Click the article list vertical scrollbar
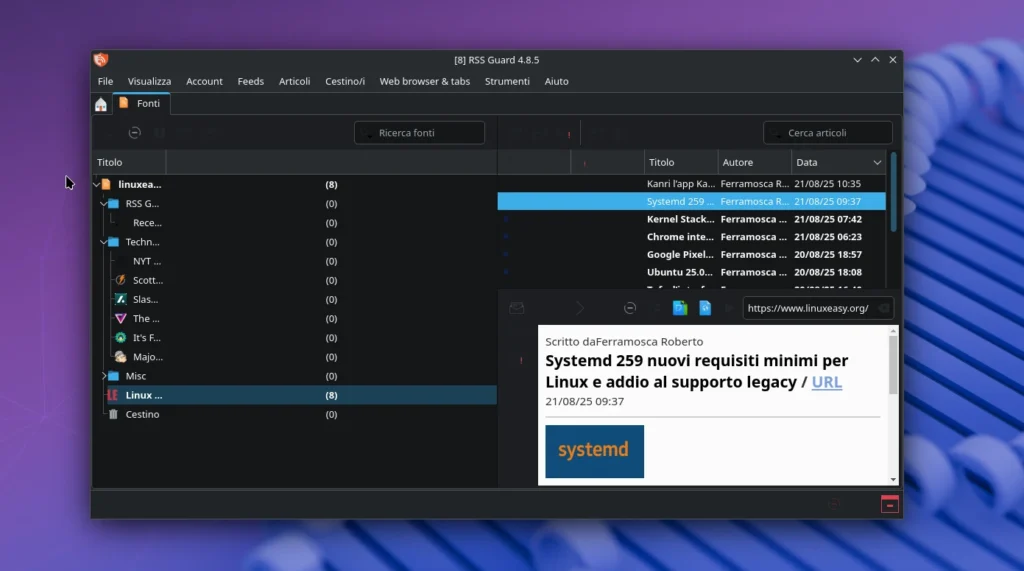 click(893, 192)
